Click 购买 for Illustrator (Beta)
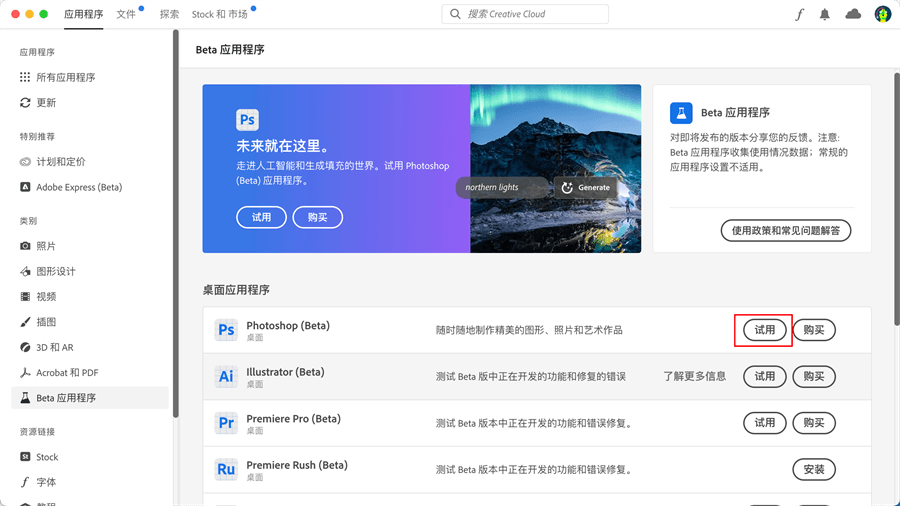Image resolution: width=900 pixels, height=506 pixels. 814,376
